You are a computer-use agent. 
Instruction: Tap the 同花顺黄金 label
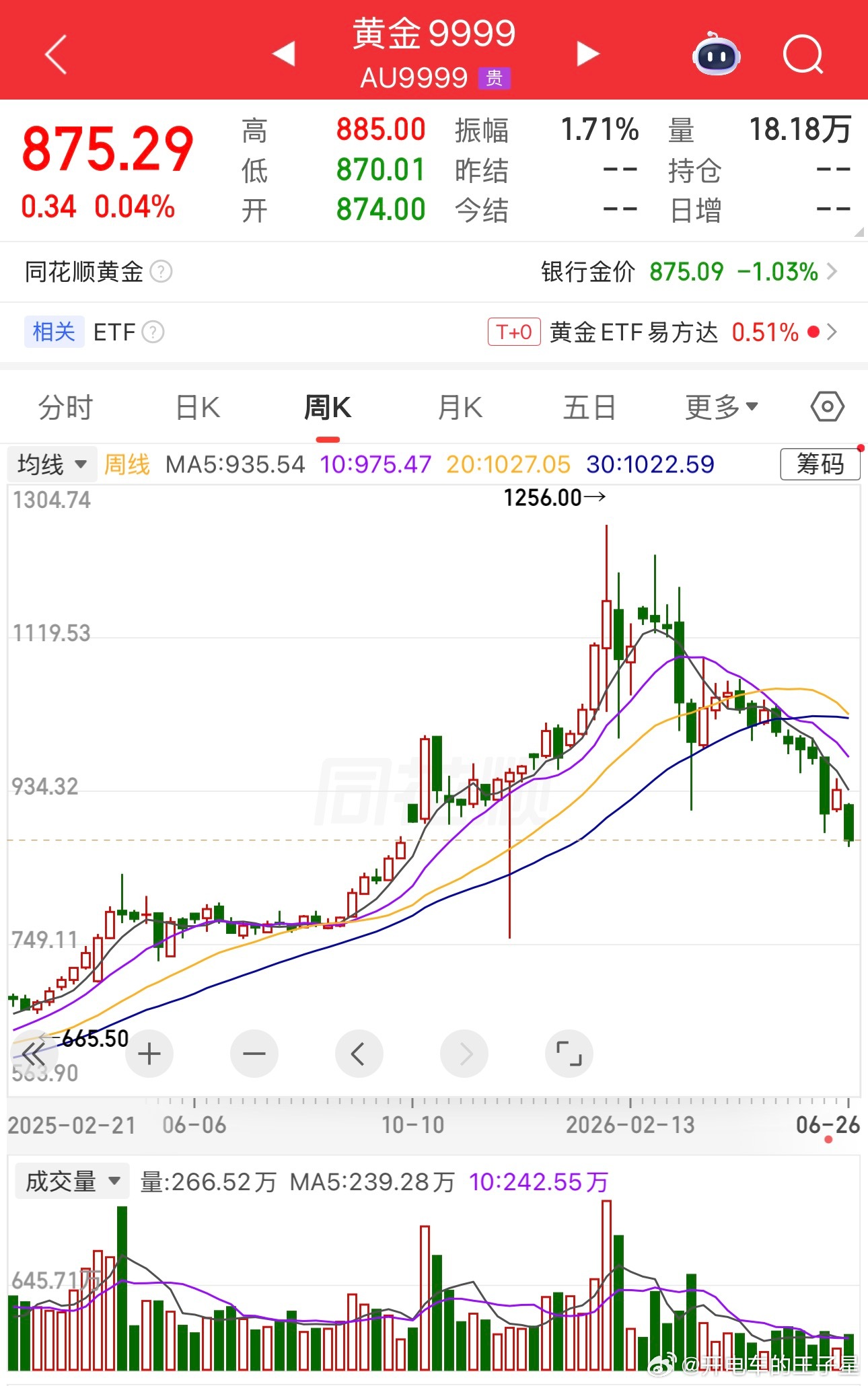(84, 272)
